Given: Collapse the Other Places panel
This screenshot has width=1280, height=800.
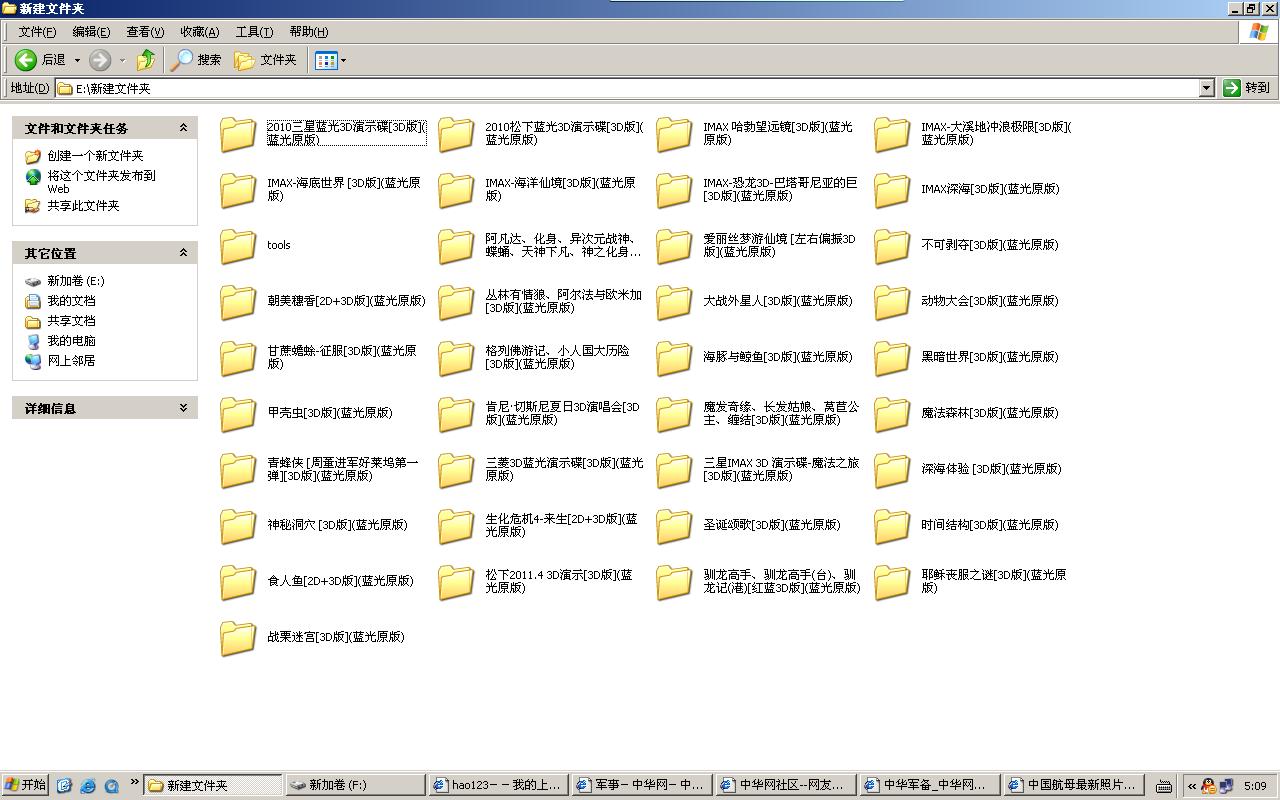Looking at the screenshot, I should 183,253.
